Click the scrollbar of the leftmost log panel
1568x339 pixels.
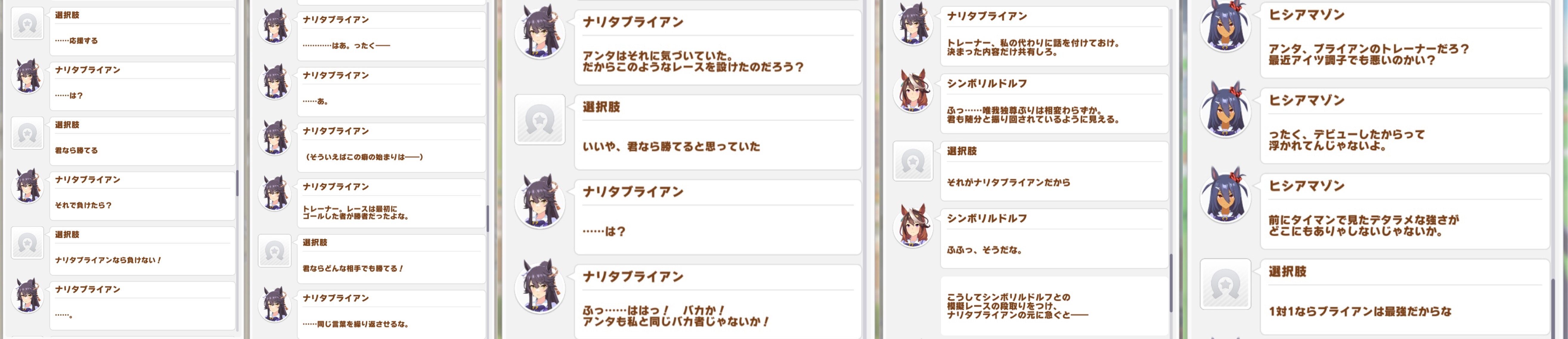tap(237, 182)
